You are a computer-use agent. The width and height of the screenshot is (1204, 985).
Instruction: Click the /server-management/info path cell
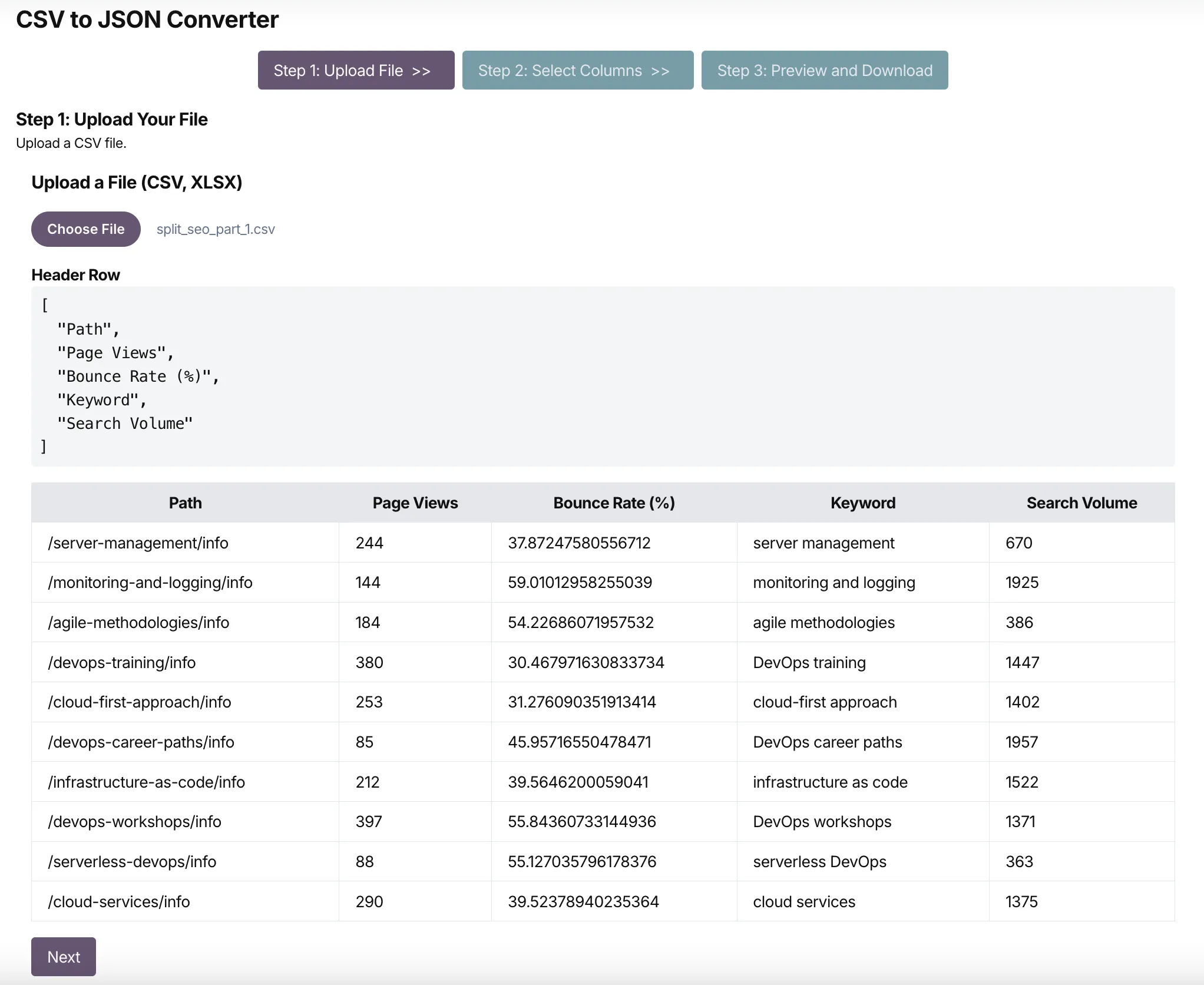point(138,543)
